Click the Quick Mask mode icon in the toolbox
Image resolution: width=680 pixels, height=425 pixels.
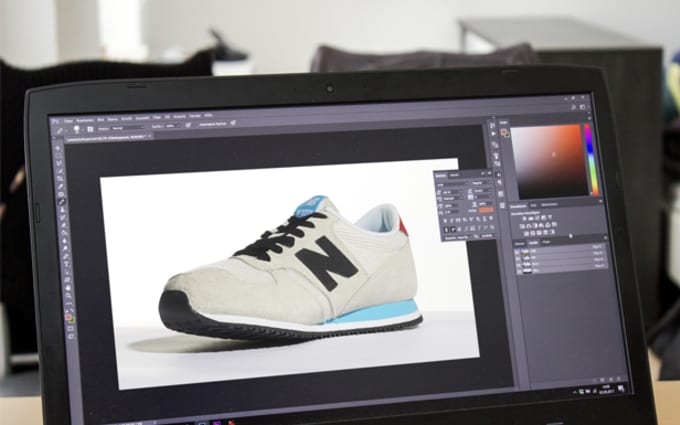pos(70,328)
